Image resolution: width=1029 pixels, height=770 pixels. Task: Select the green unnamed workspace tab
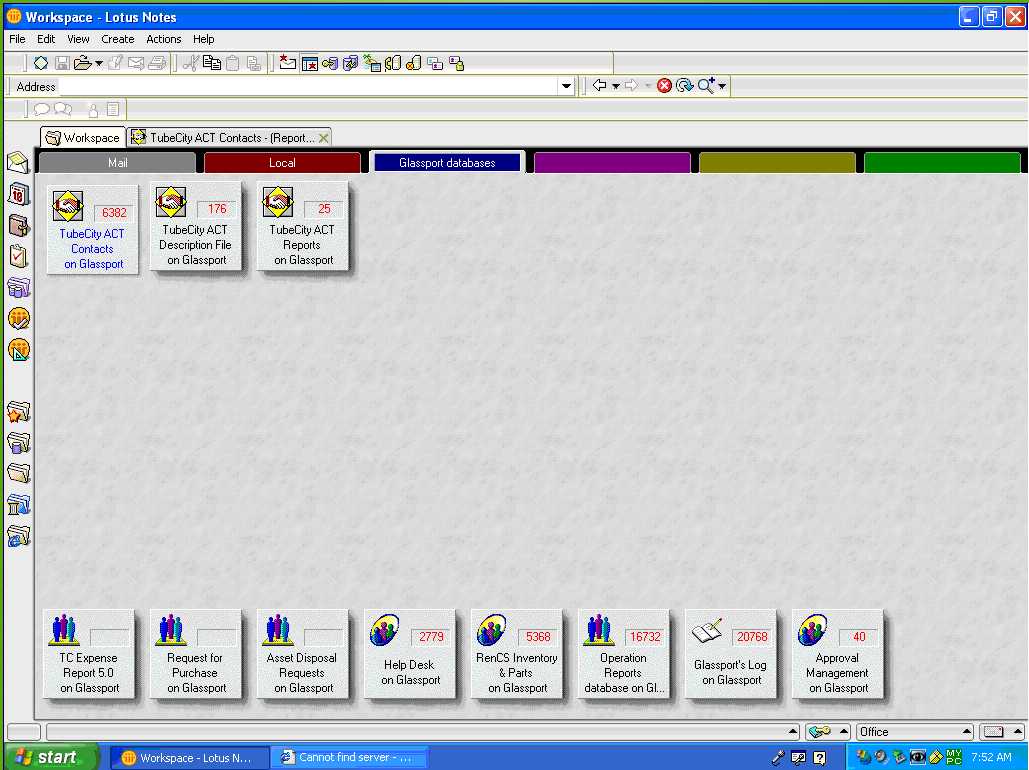tap(942, 163)
